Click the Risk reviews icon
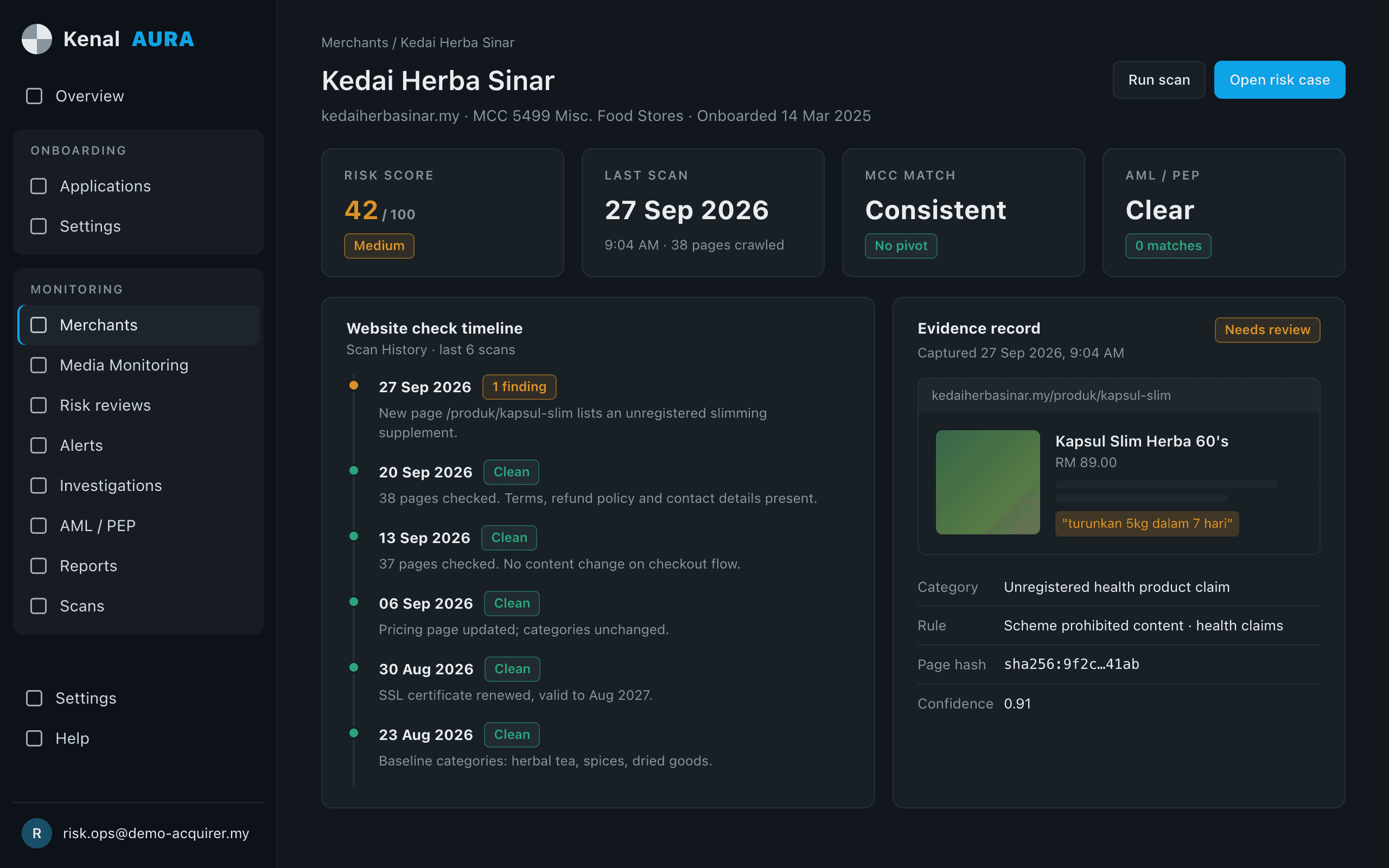The image size is (1389, 868). point(39,405)
